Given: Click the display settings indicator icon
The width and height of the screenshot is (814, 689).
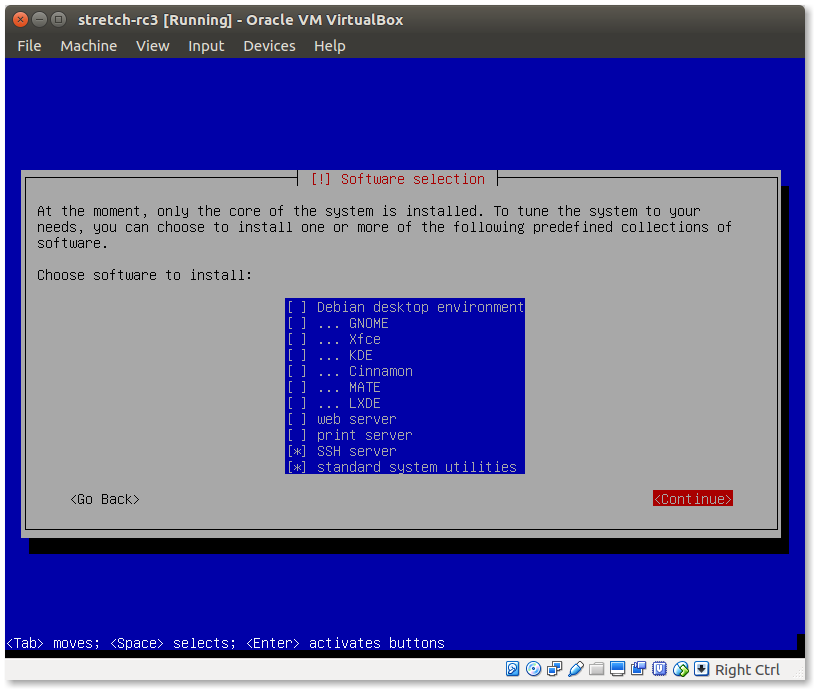Looking at the screenshot, I should [617, 669].
